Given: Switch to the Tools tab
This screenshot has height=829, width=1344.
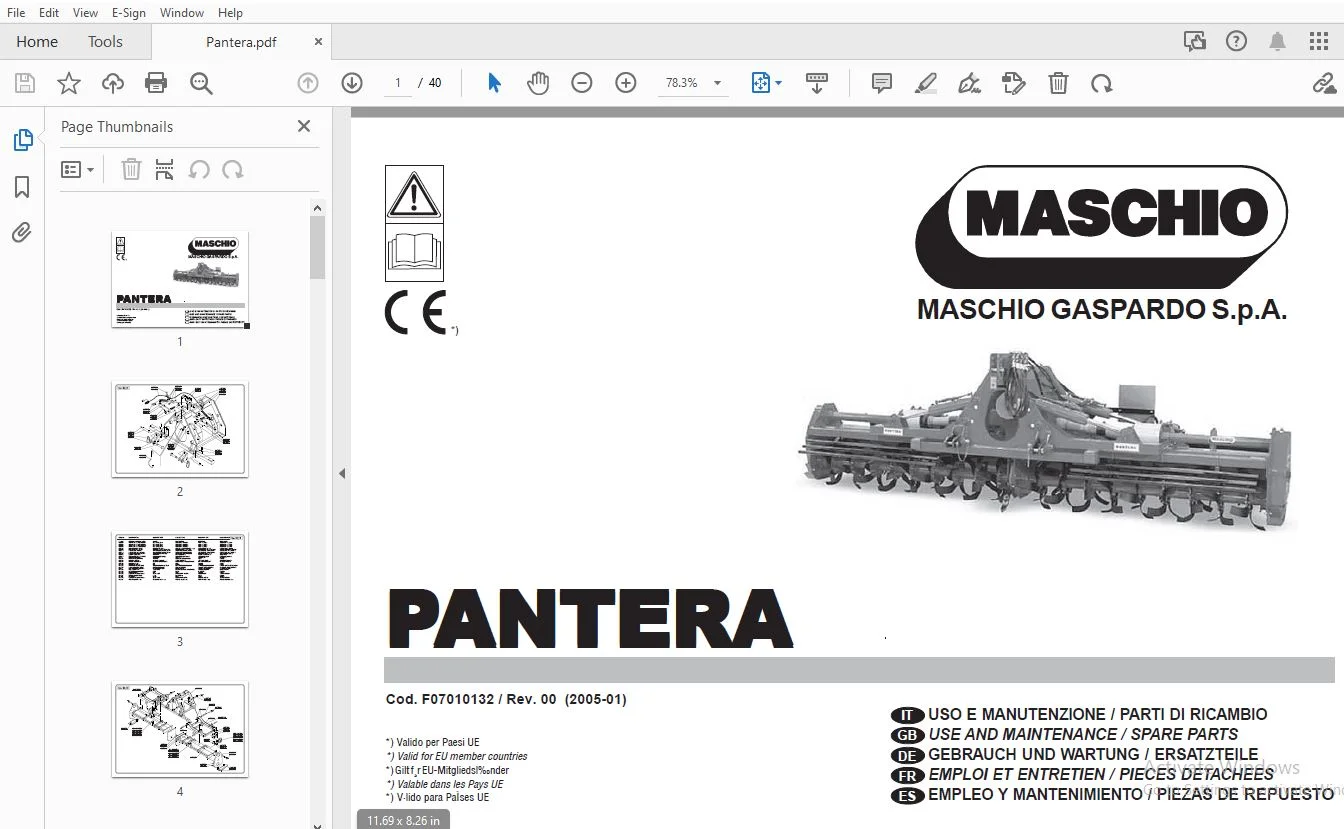Looking at the screenshot, I should (105, 42).
